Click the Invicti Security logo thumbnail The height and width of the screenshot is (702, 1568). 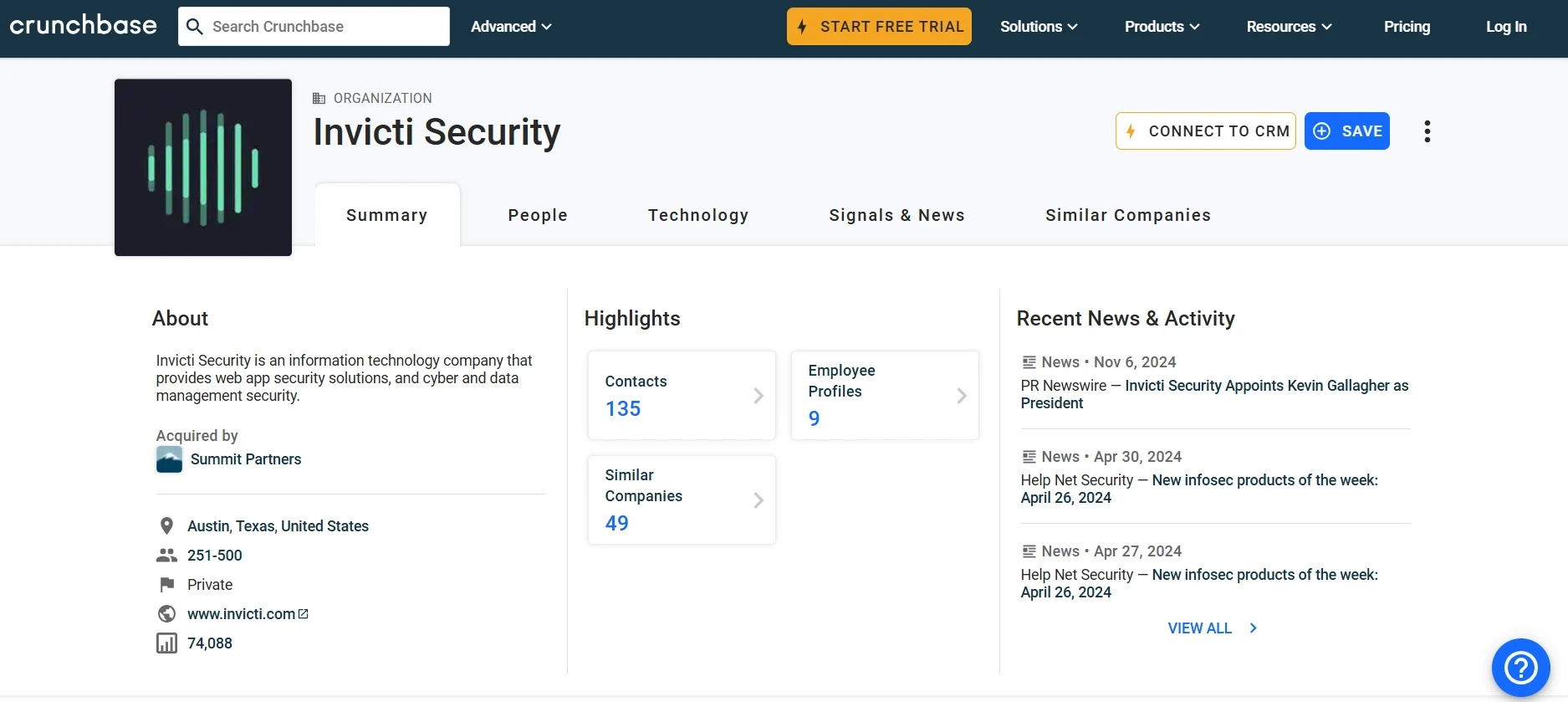click(x=203, y=167)
